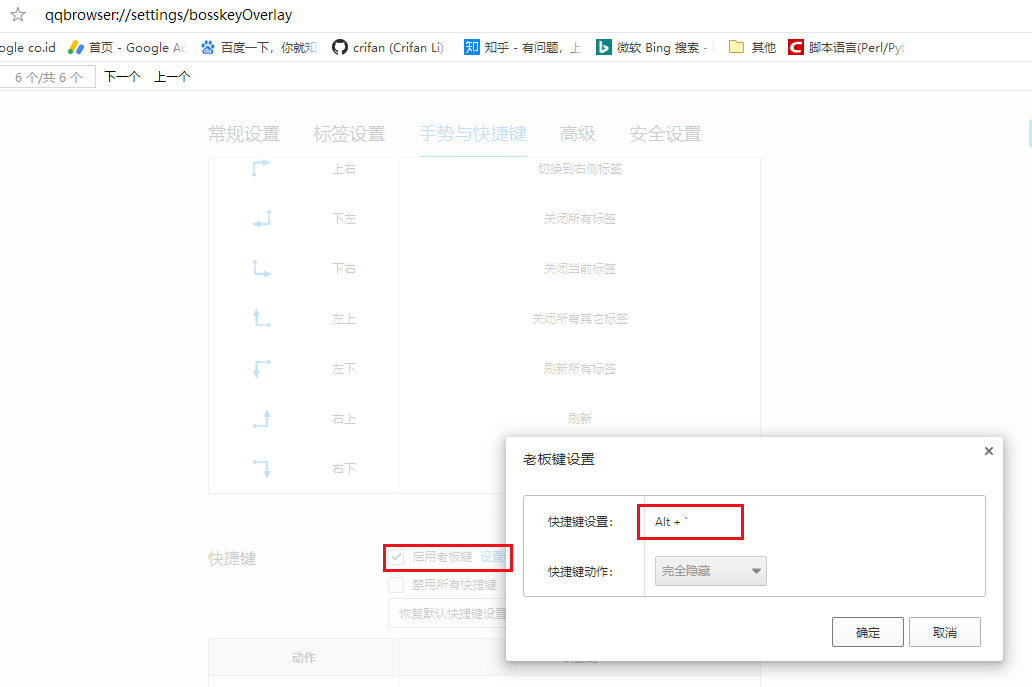Click the 快捷键动作: label

[580, 572]
